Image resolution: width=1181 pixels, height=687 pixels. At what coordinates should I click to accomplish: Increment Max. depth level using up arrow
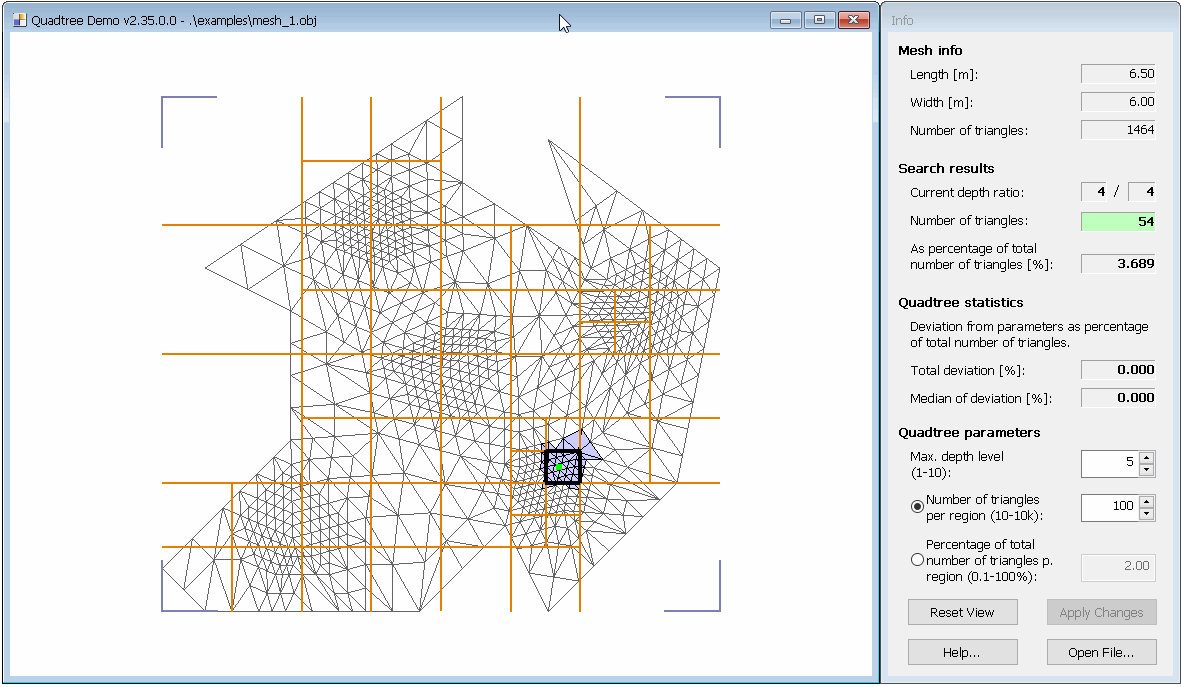(1146, 458)
